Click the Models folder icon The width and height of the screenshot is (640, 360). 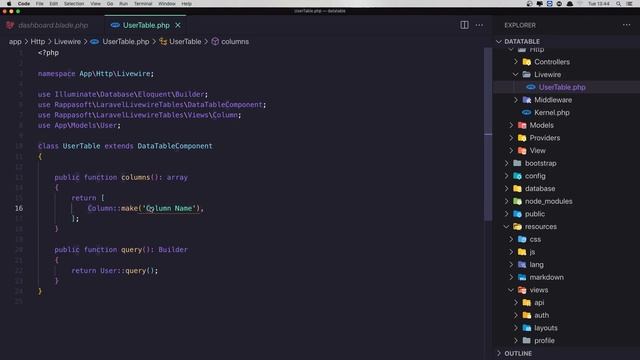(x=522, y=125)
